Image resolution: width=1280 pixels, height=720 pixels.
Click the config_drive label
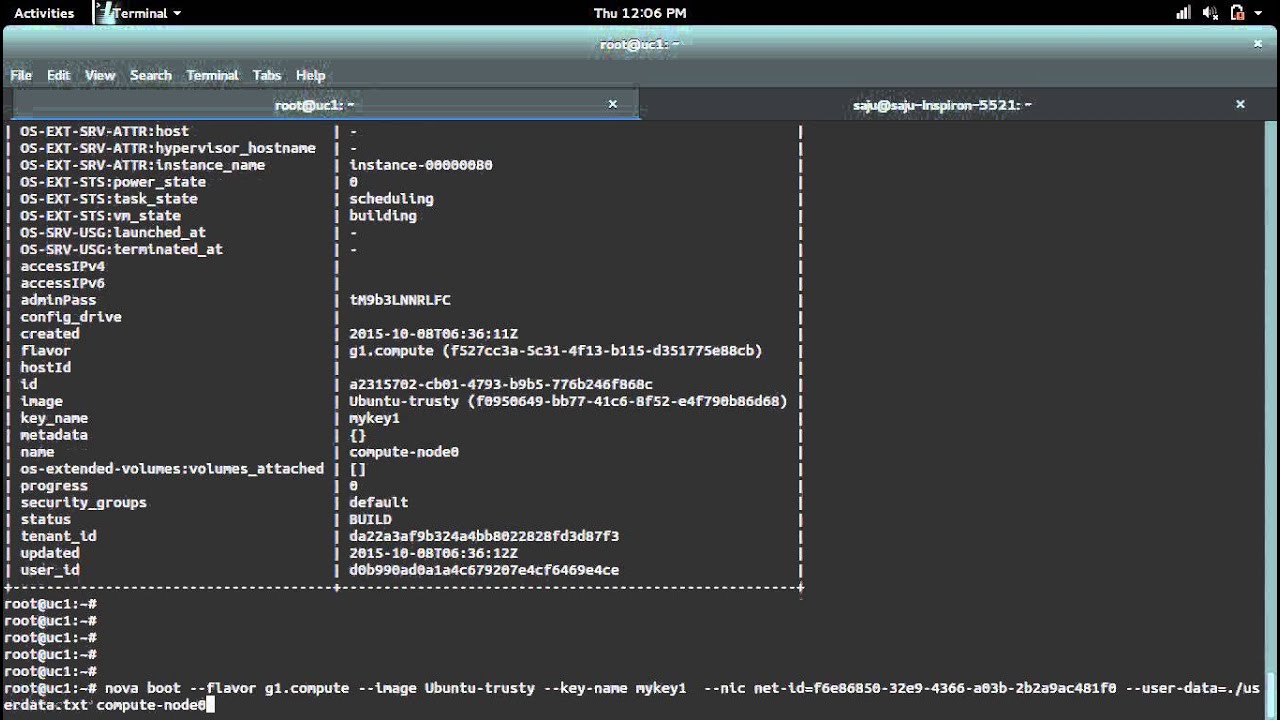(x=71, y=317)
